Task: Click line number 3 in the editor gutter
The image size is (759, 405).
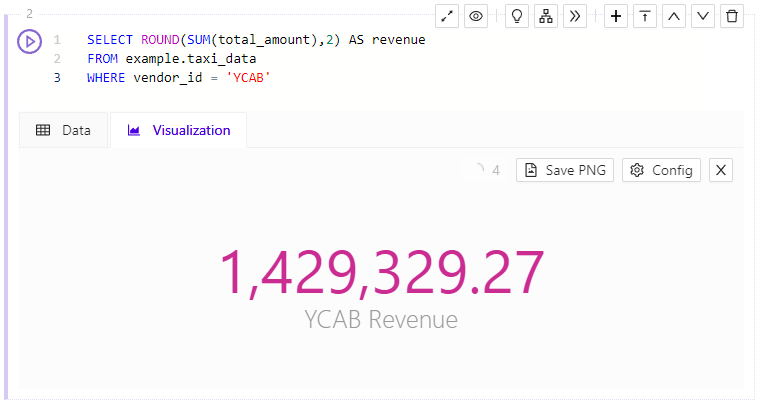Action: [57, 77]
